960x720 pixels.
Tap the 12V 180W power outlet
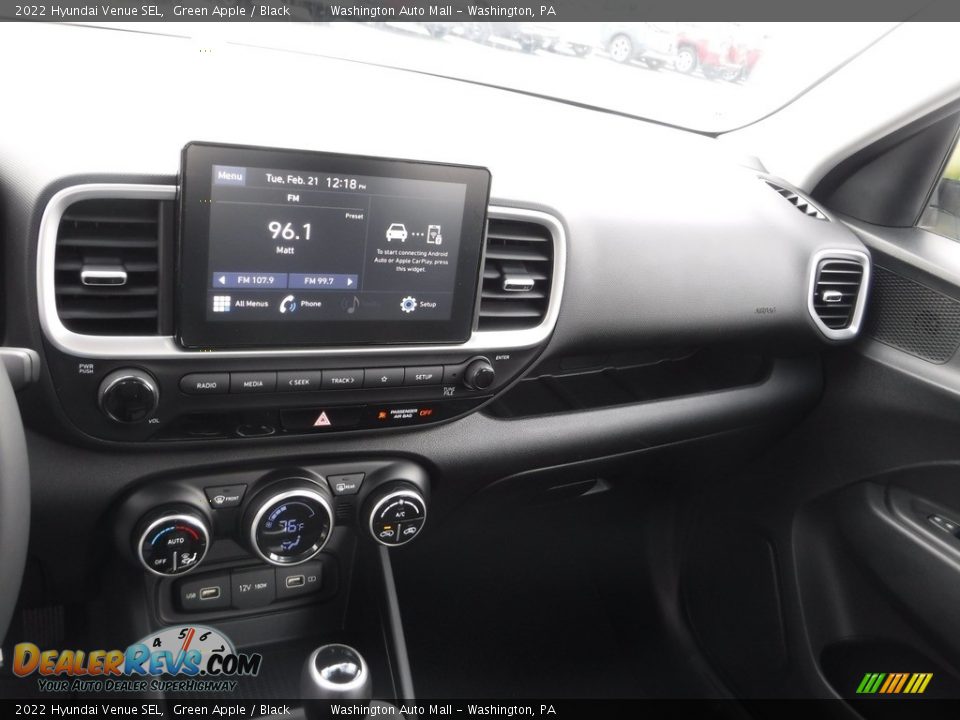click(253, 587)
